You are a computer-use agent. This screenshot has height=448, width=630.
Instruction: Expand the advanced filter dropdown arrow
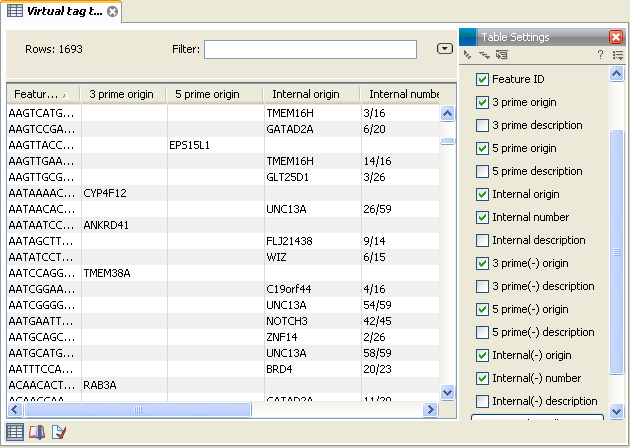point(445,49)
